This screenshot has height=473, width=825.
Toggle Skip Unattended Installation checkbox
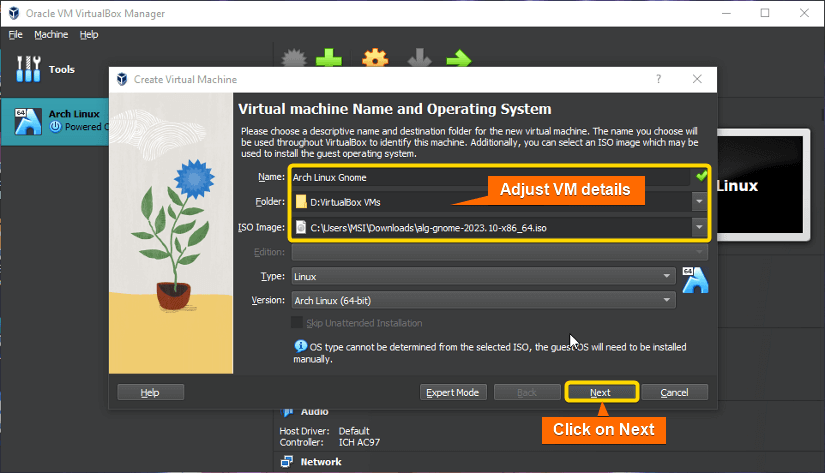[297, 323]
